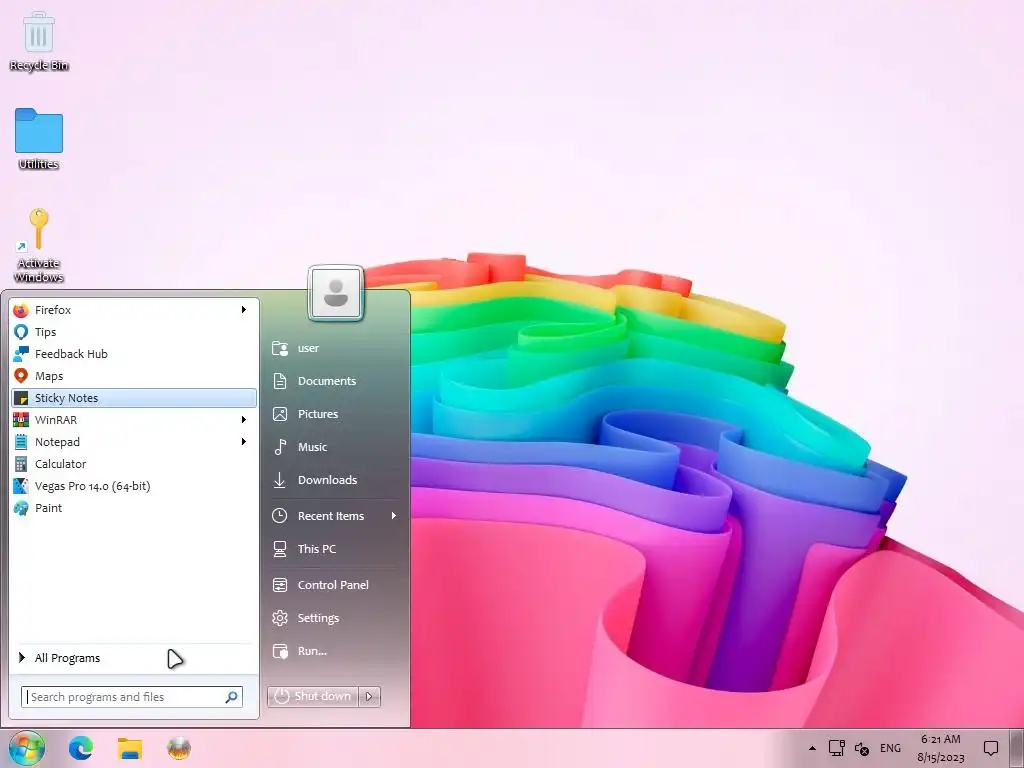Expand the Firefox jump list arrow
The height and width of the screenshot is (768, 1024).
244,310
